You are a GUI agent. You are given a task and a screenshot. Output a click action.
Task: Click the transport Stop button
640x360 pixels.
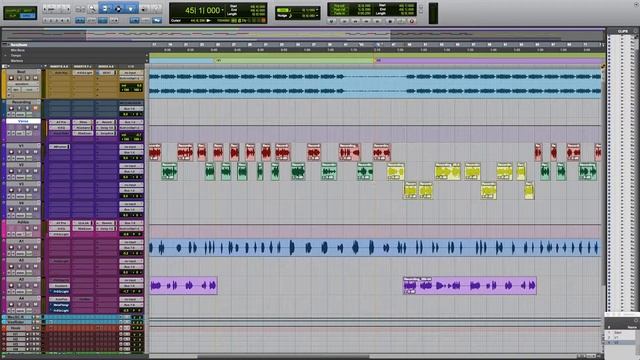pos(390,21)
